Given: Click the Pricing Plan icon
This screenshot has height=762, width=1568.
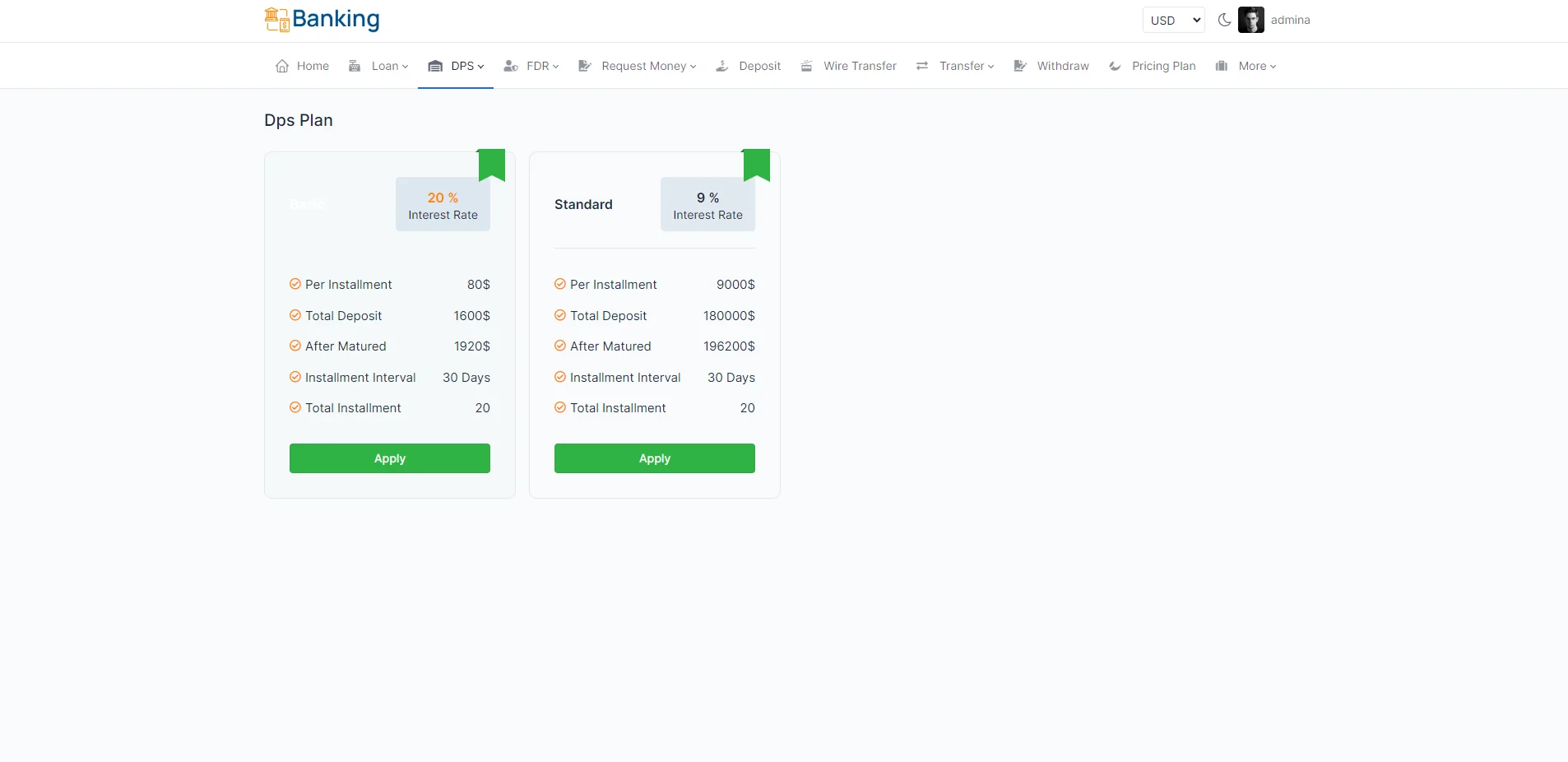Looking at the screenshot, I should point(1115,66).
